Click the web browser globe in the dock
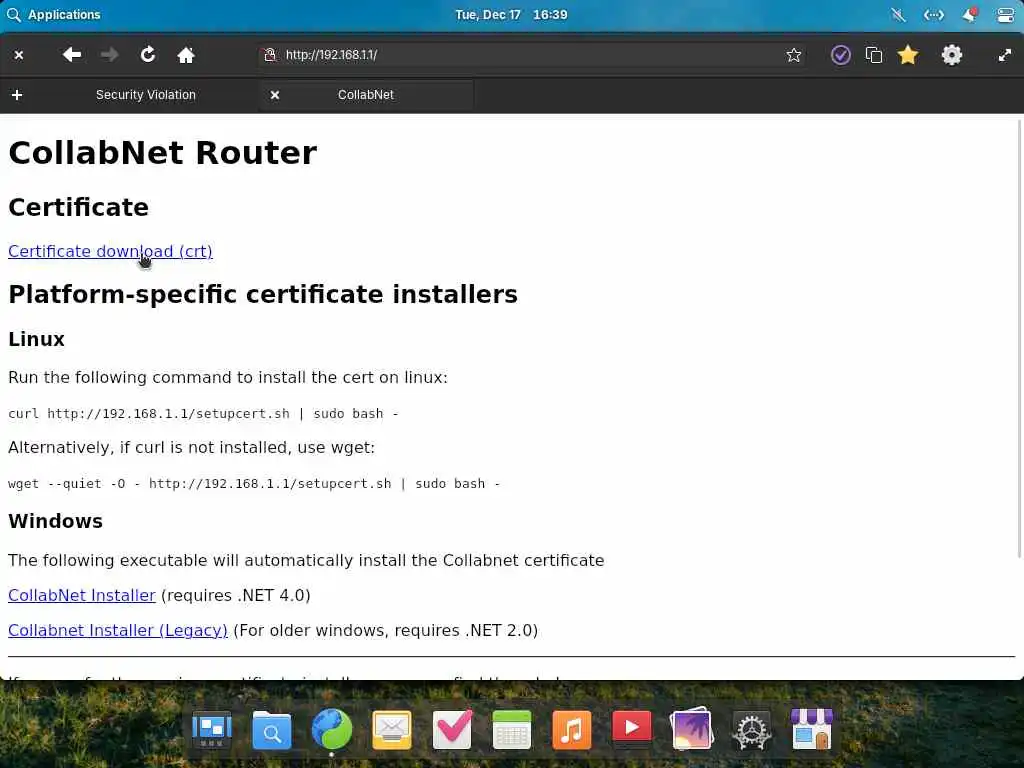The height and width of the screenshot is (768, 1024). click(x=332, y=729)
